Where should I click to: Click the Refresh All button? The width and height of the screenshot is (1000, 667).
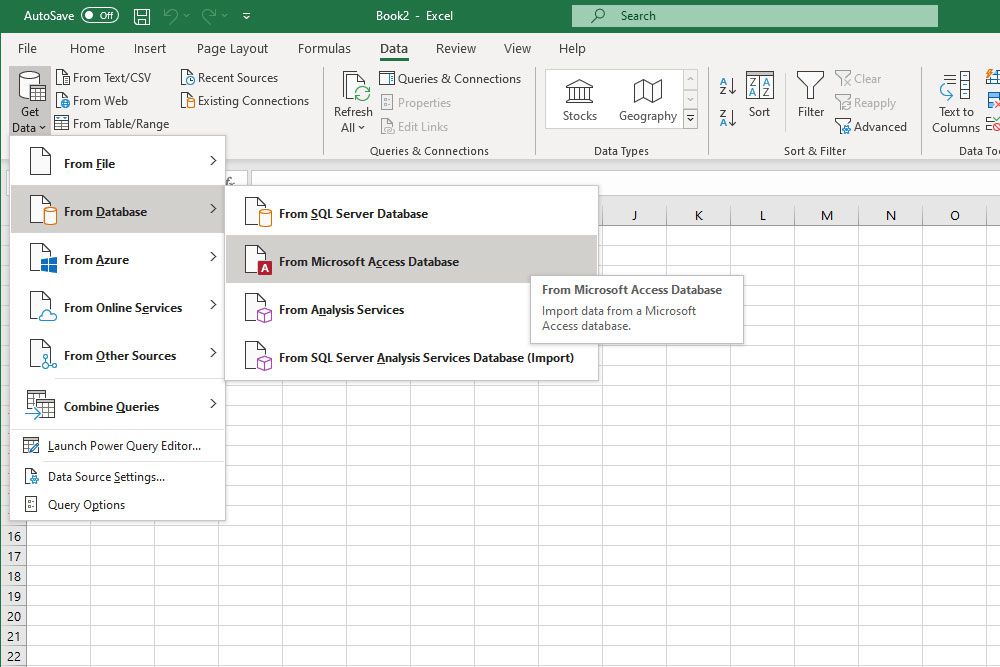[x=353, y=102]
